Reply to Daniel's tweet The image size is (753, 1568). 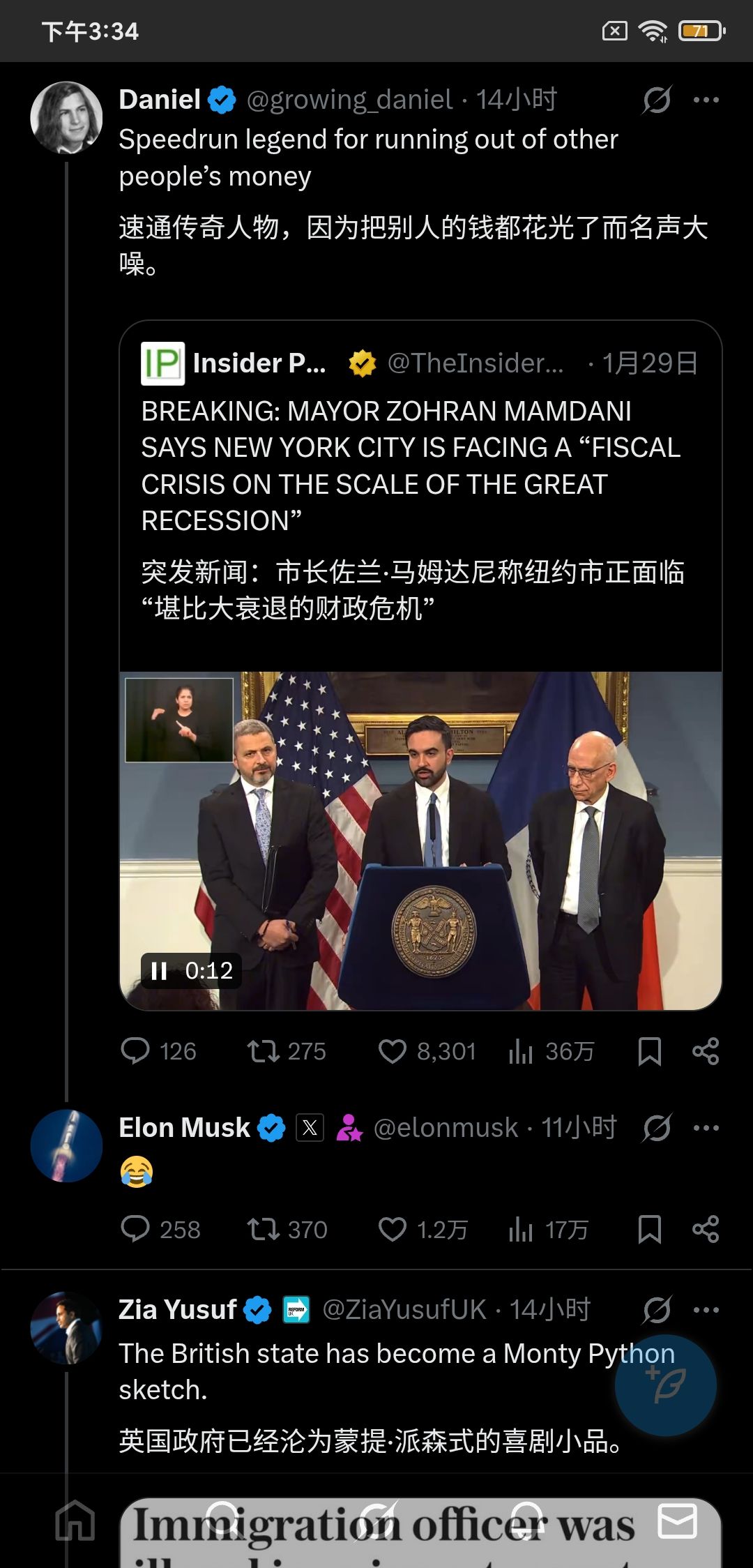135,1051
